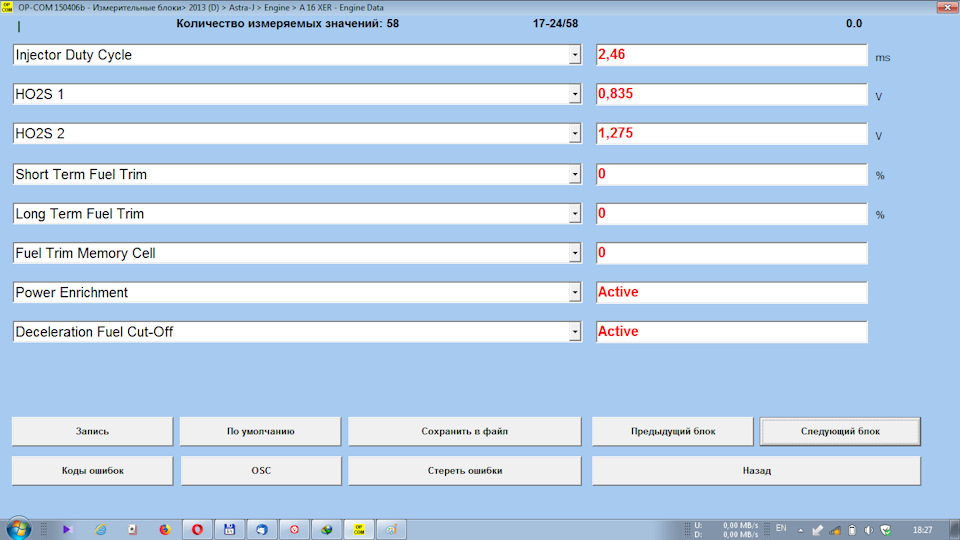Viewport: 960px width, 540px height.
Task: Click Стереть ошибки button
Action: click(x=465, y=471)
